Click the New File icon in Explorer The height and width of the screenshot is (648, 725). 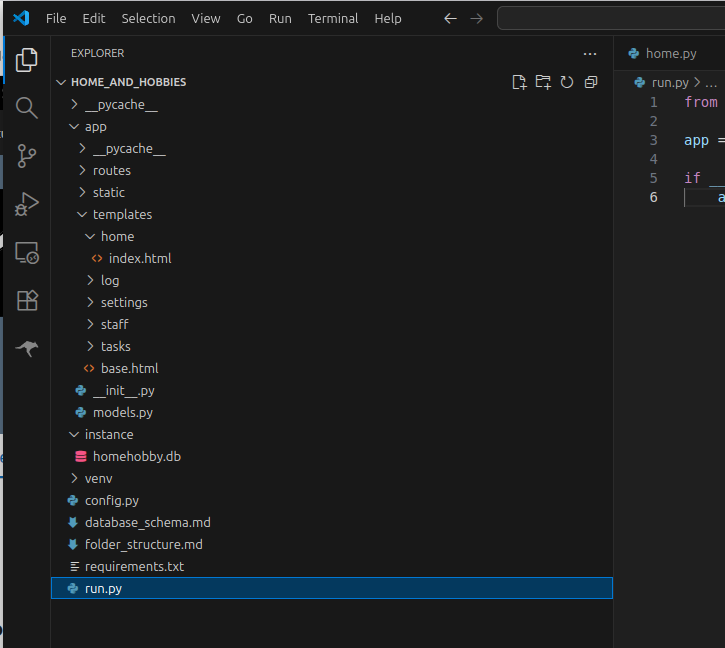click(x=519, y=82)
